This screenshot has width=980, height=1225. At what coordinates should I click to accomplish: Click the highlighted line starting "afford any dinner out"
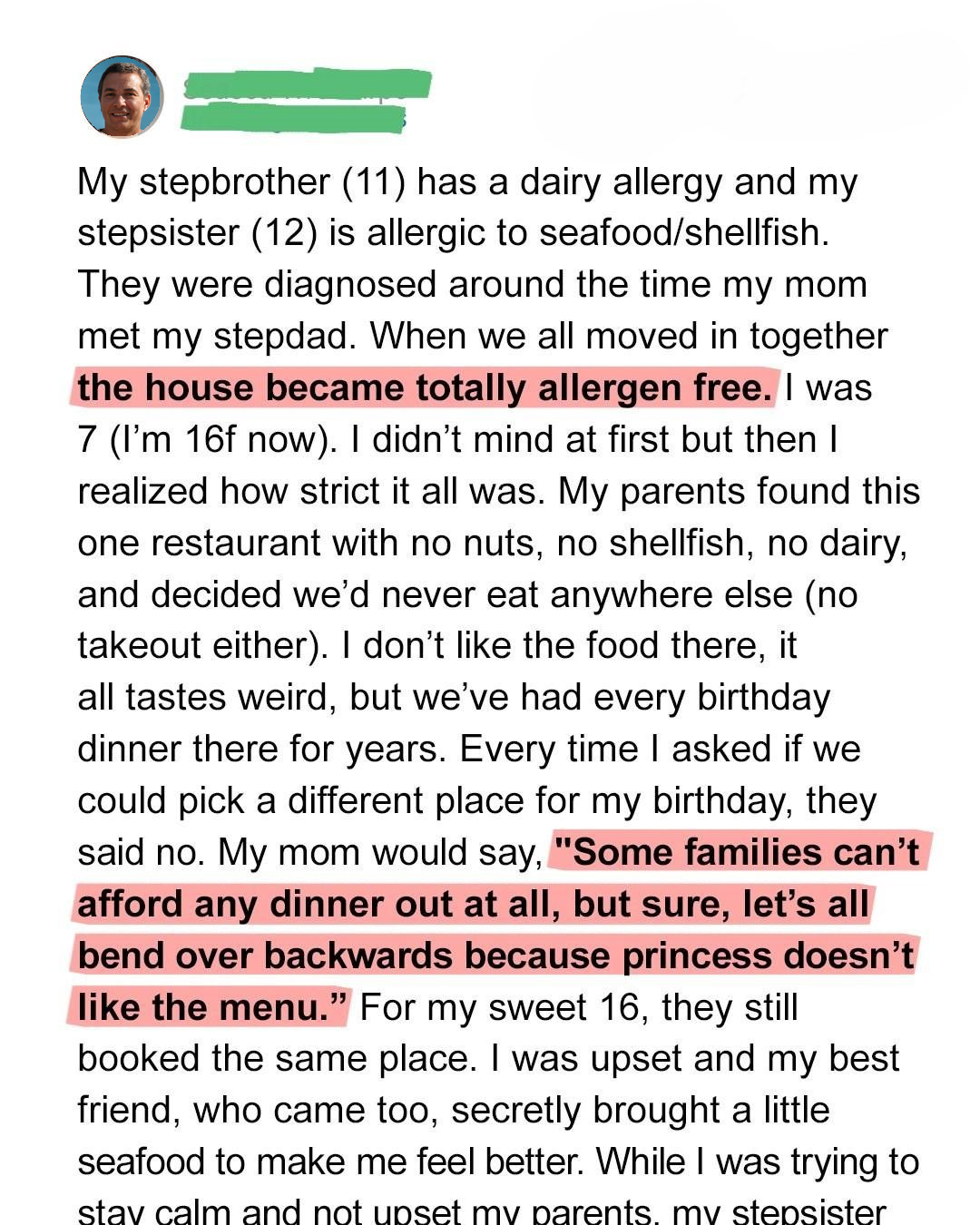click(x=472, y=905)
